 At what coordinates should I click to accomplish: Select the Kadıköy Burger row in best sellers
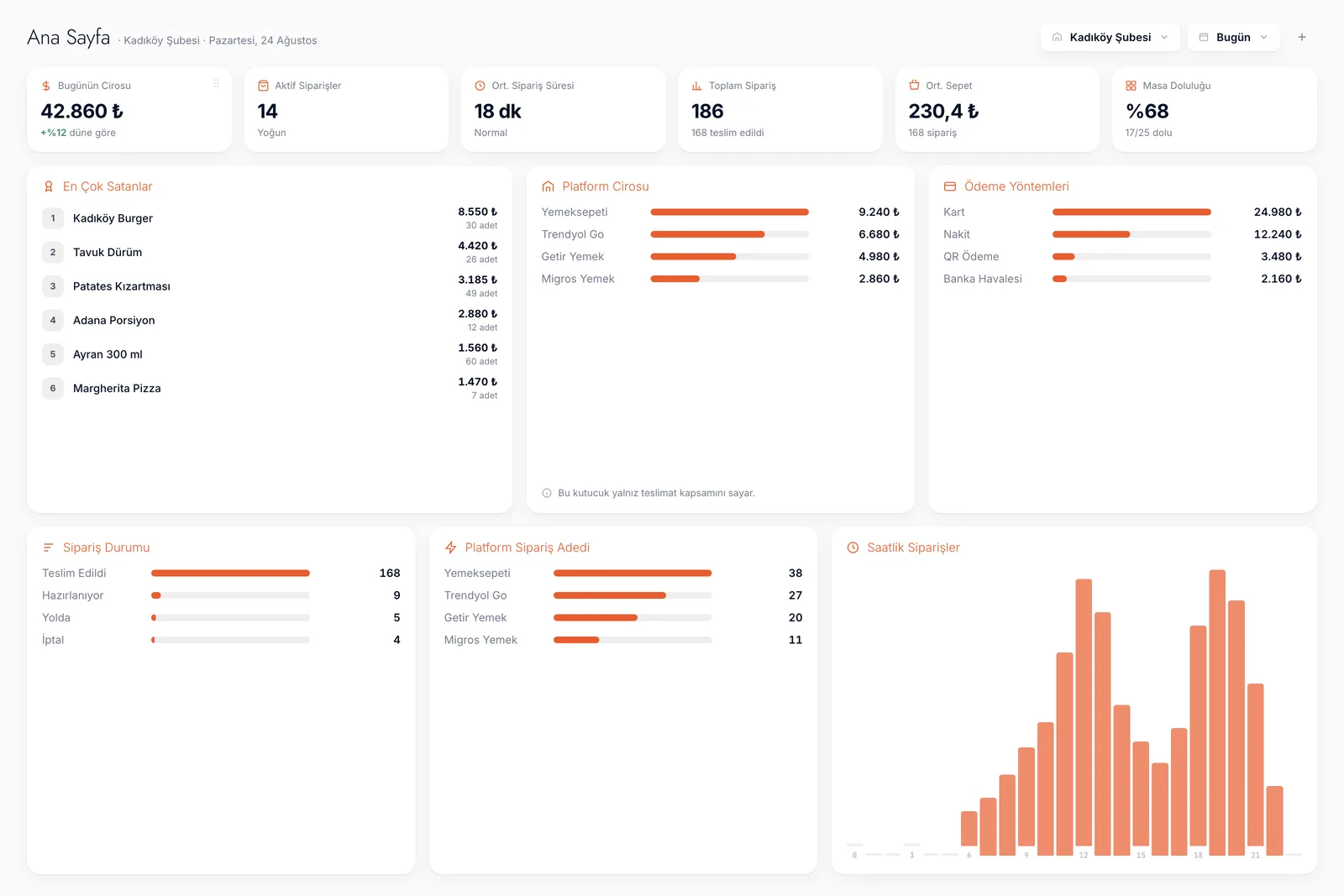pos(270,218)
